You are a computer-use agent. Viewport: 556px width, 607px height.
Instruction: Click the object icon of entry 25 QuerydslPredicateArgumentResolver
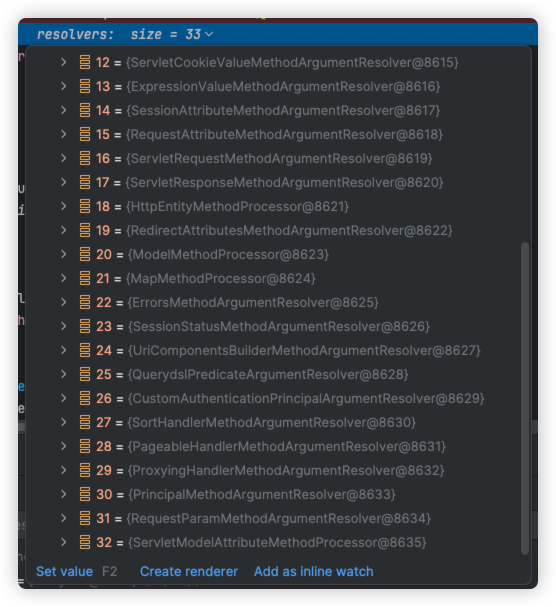tap(85, 374)
